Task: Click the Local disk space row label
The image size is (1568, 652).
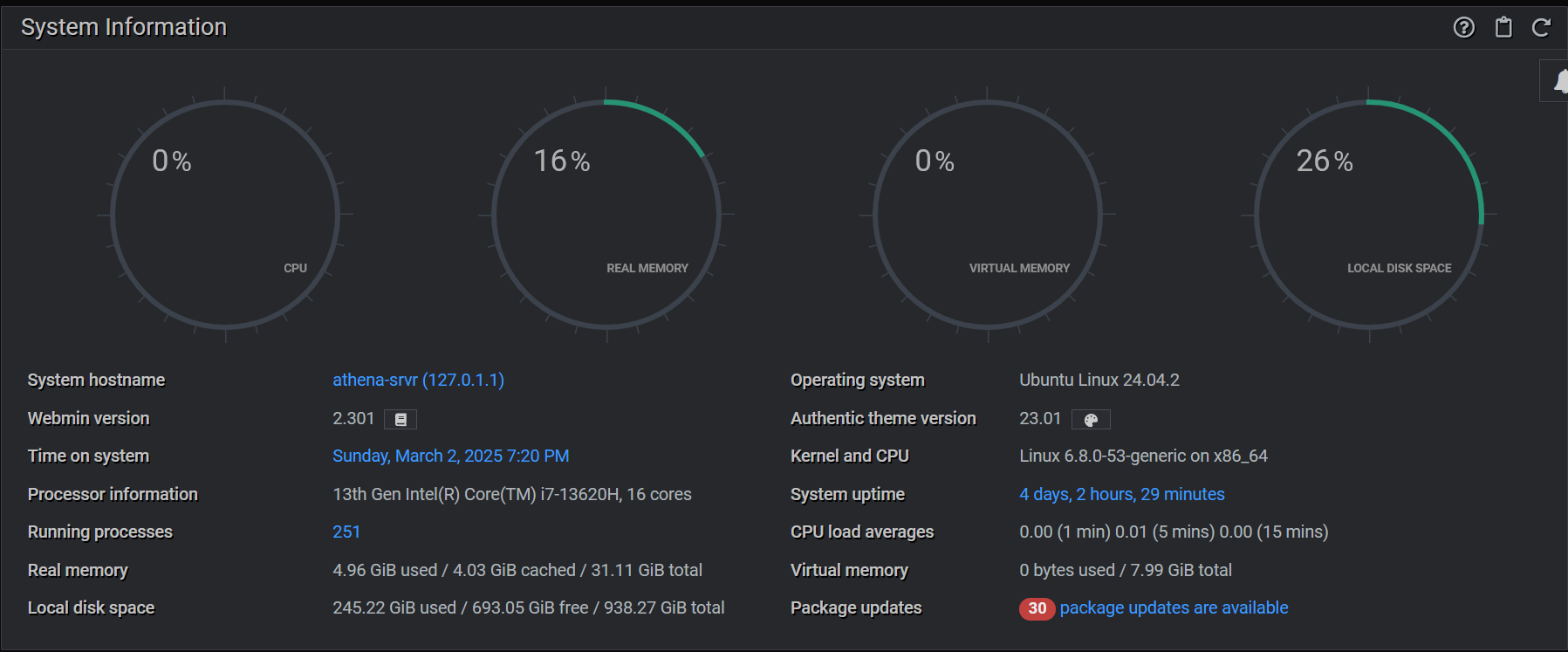Action: click(x=91, y=607)
